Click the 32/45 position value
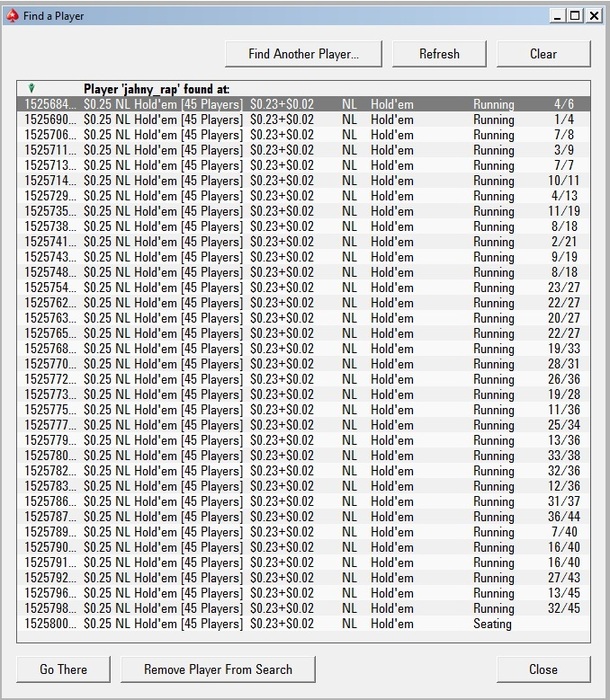 564,608
